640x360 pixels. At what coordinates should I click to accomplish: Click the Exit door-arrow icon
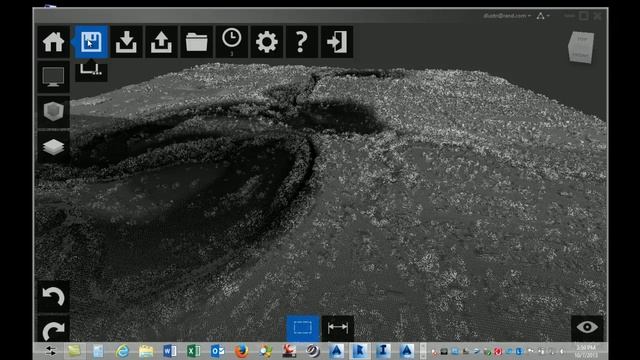(337, 42)
